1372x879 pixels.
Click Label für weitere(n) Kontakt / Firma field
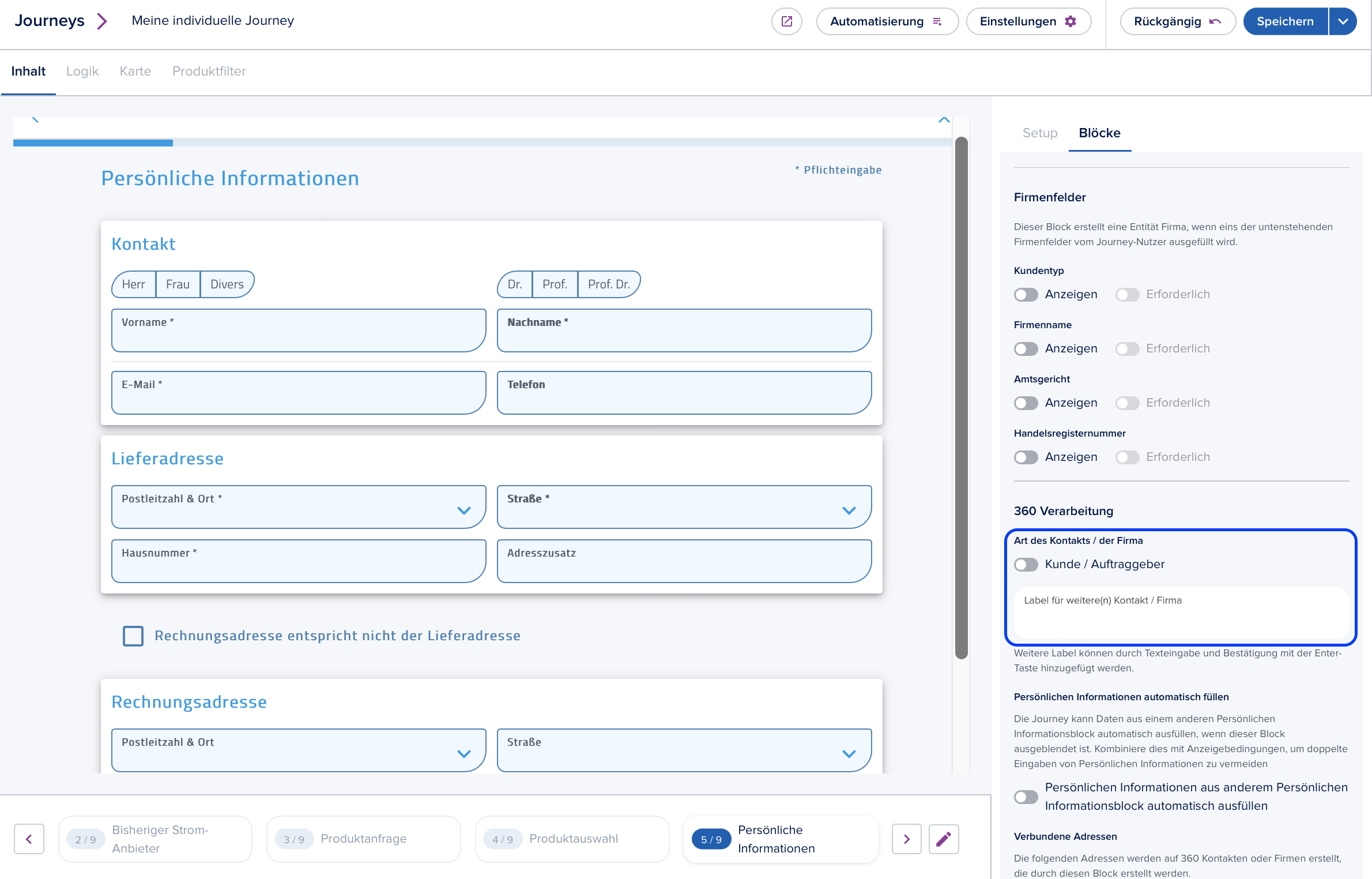(x=1181, y=613)
